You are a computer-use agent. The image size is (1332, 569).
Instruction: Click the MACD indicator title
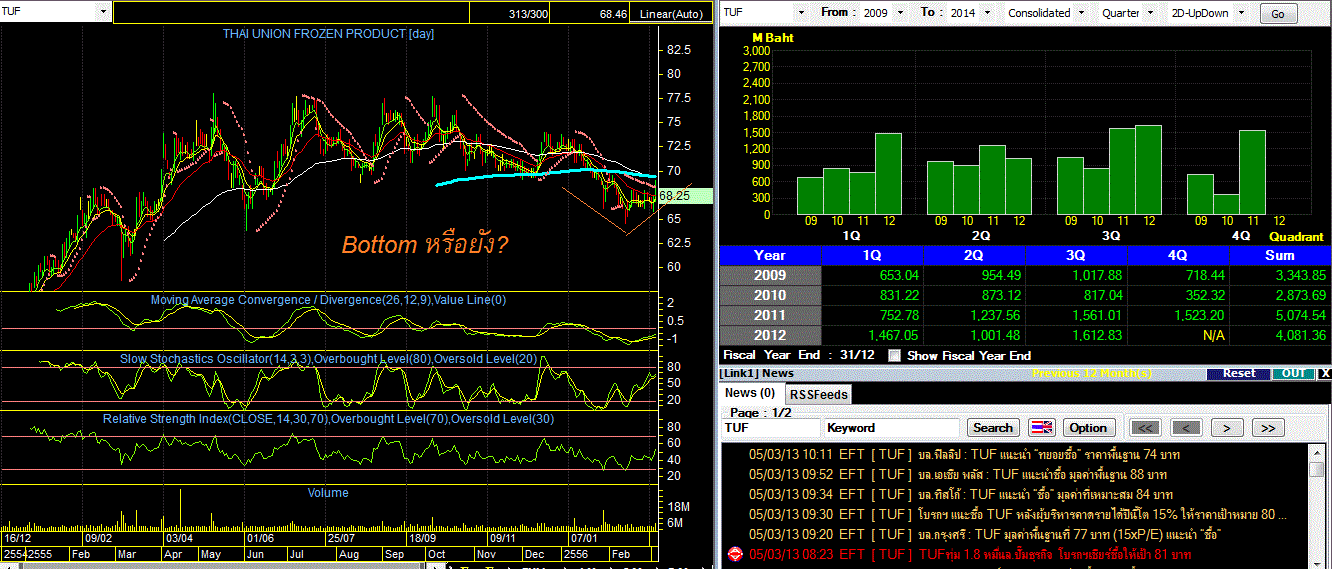328,300
